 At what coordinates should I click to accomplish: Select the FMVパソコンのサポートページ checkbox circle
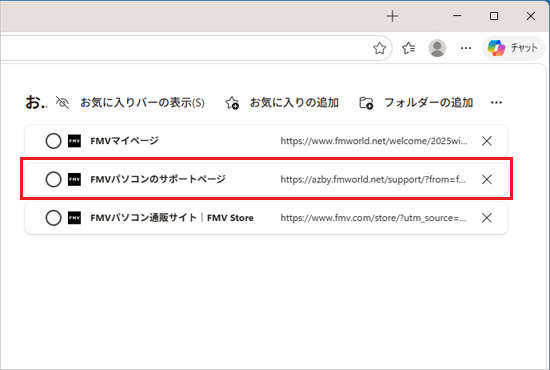click(53, 179)
